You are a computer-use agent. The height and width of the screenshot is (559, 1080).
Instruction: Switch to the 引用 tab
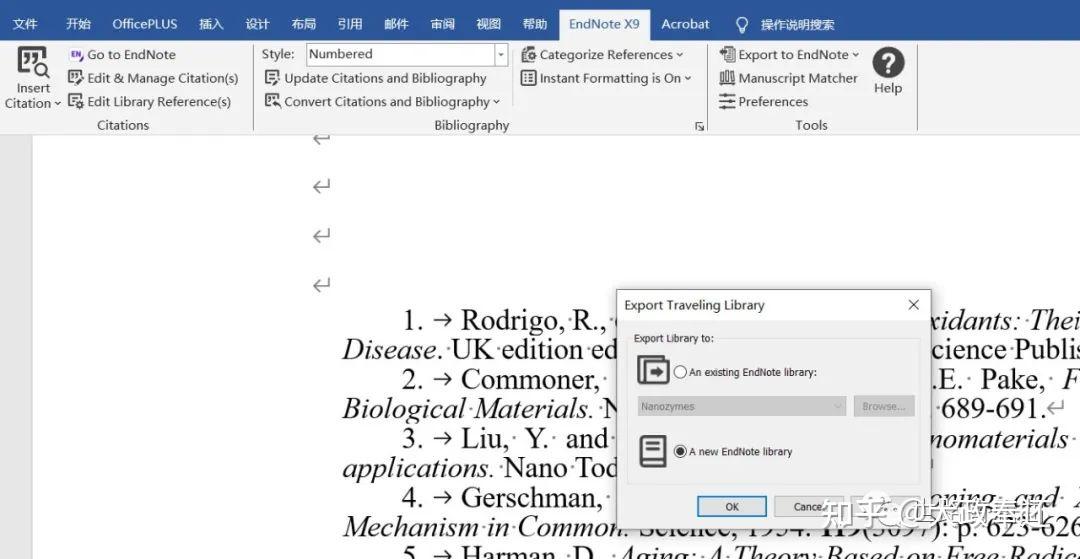point(350,24)
